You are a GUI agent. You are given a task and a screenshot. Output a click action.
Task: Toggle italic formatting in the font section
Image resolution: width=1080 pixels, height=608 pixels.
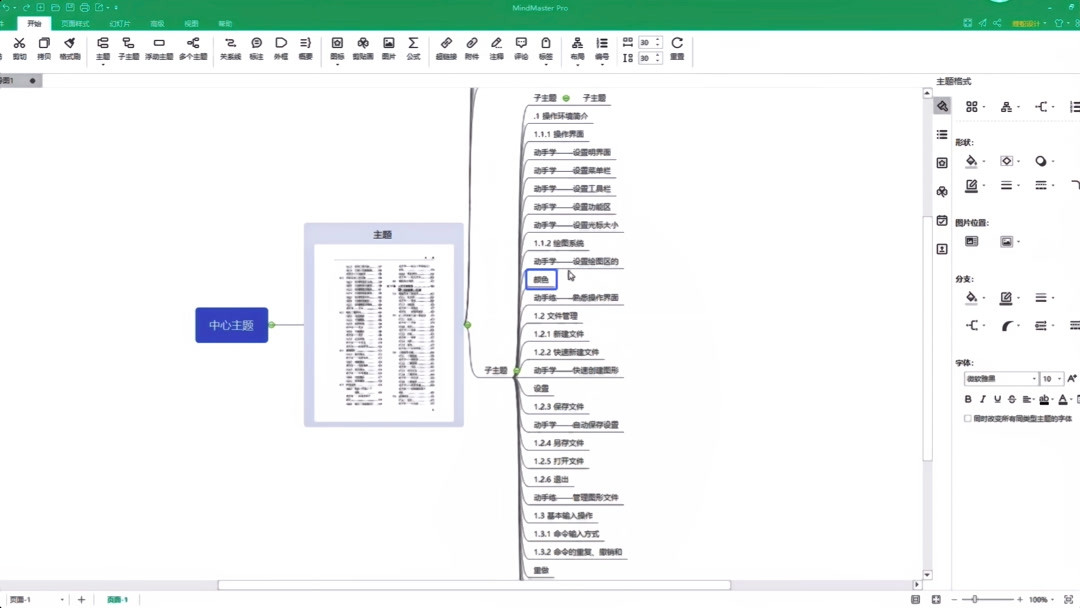(983, 399)
